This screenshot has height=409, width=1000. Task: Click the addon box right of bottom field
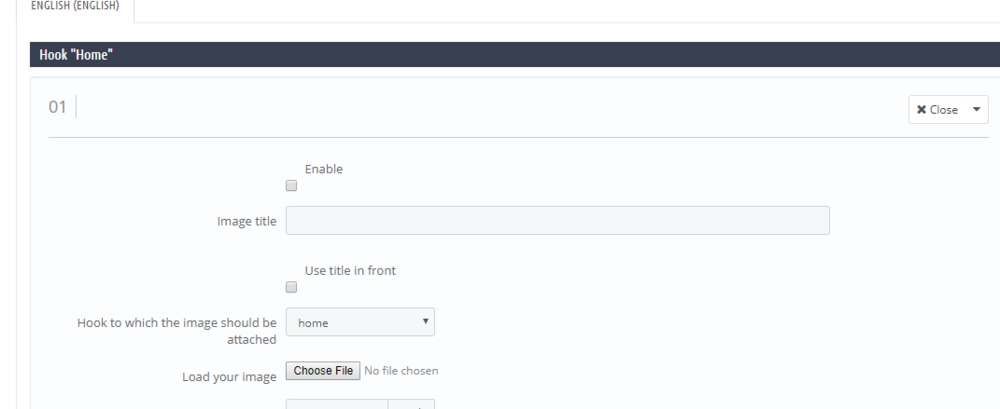point(412,404)
